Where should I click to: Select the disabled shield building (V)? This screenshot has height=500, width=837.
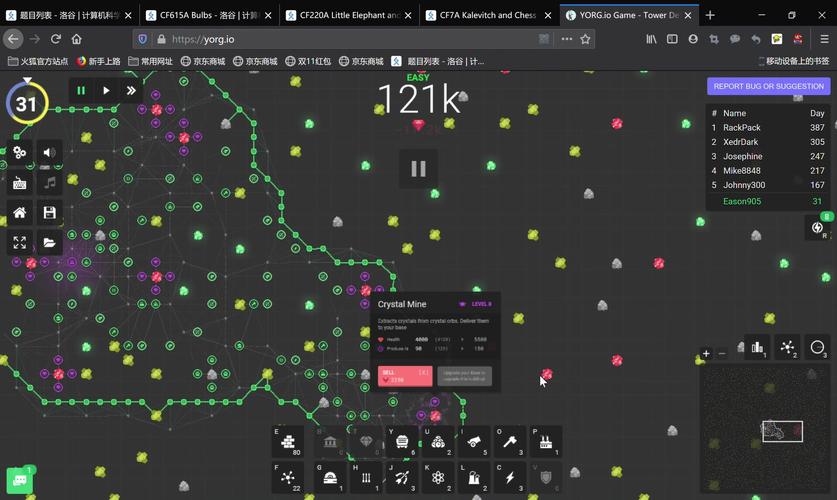coord(546,478)
